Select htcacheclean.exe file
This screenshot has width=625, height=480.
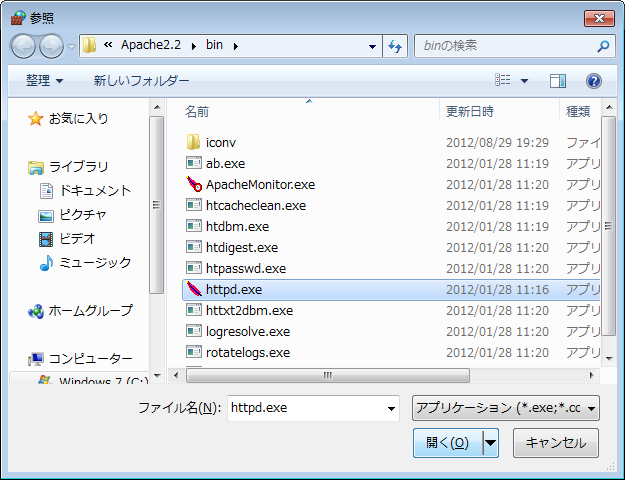[x=256, y=206]
